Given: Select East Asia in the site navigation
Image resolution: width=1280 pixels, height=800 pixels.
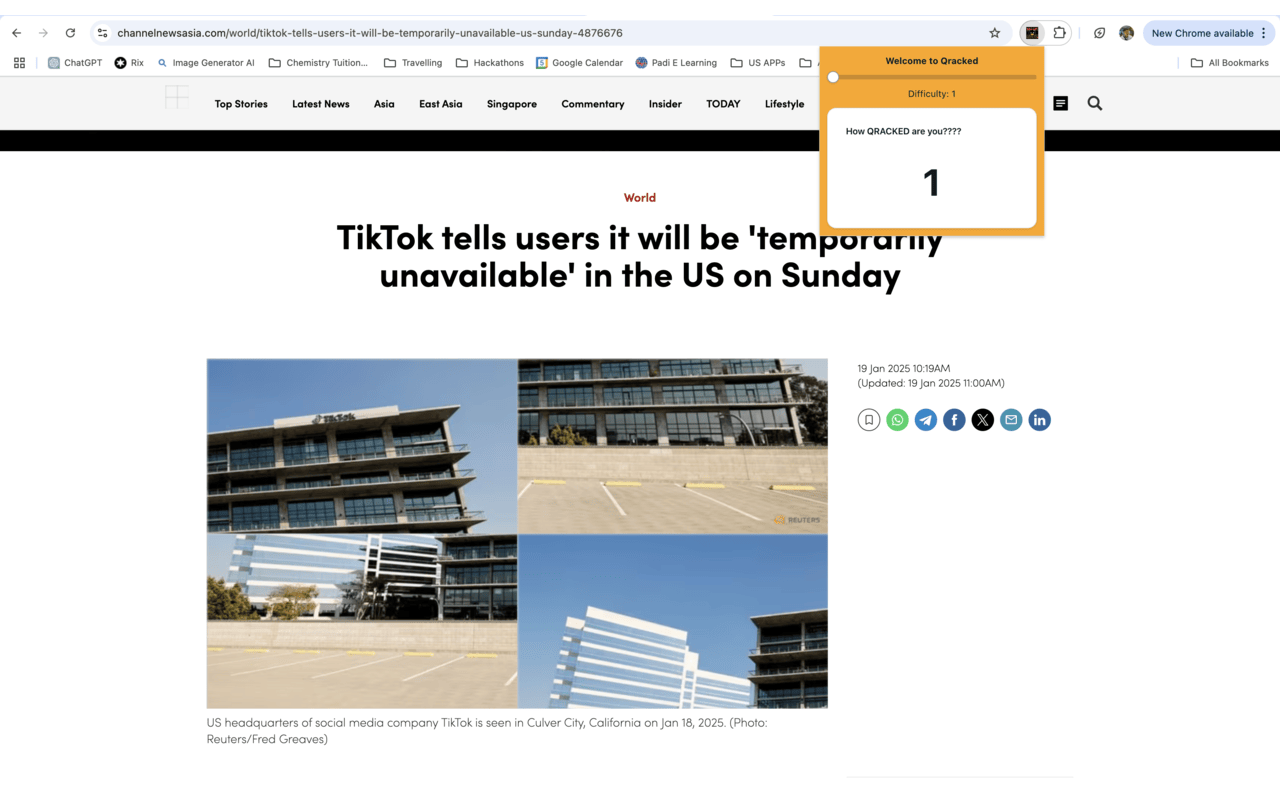Looking at the screenshot, I should coord(441,104).
